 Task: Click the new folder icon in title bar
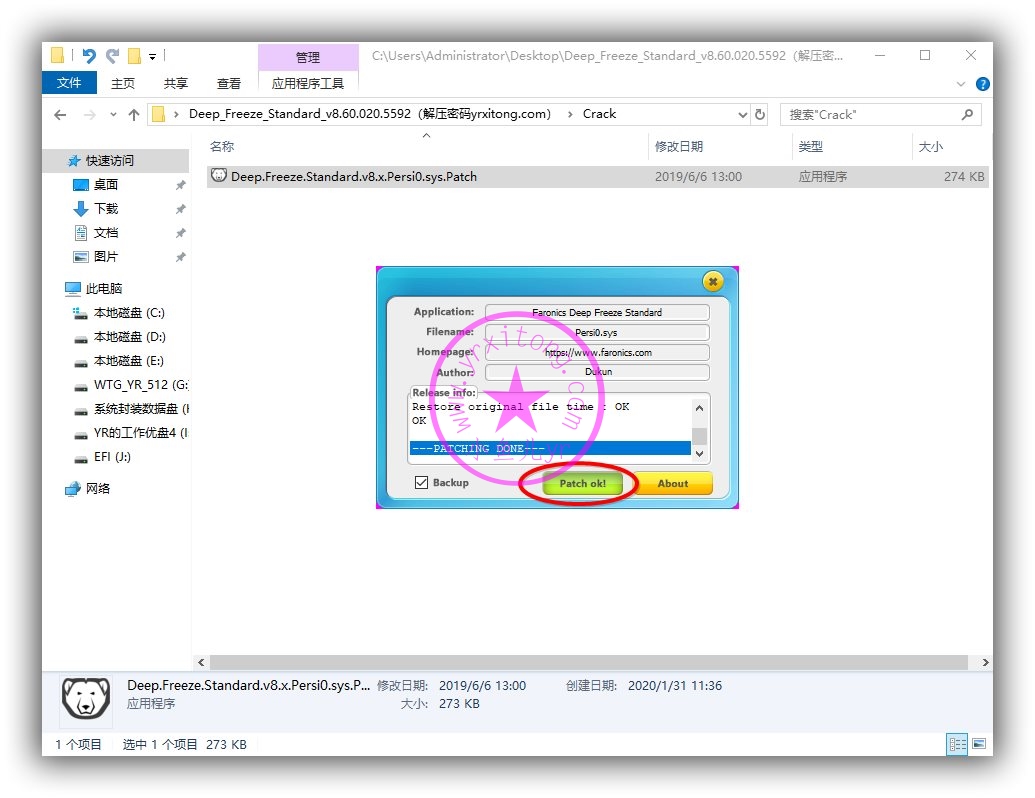tap(134, 56)
